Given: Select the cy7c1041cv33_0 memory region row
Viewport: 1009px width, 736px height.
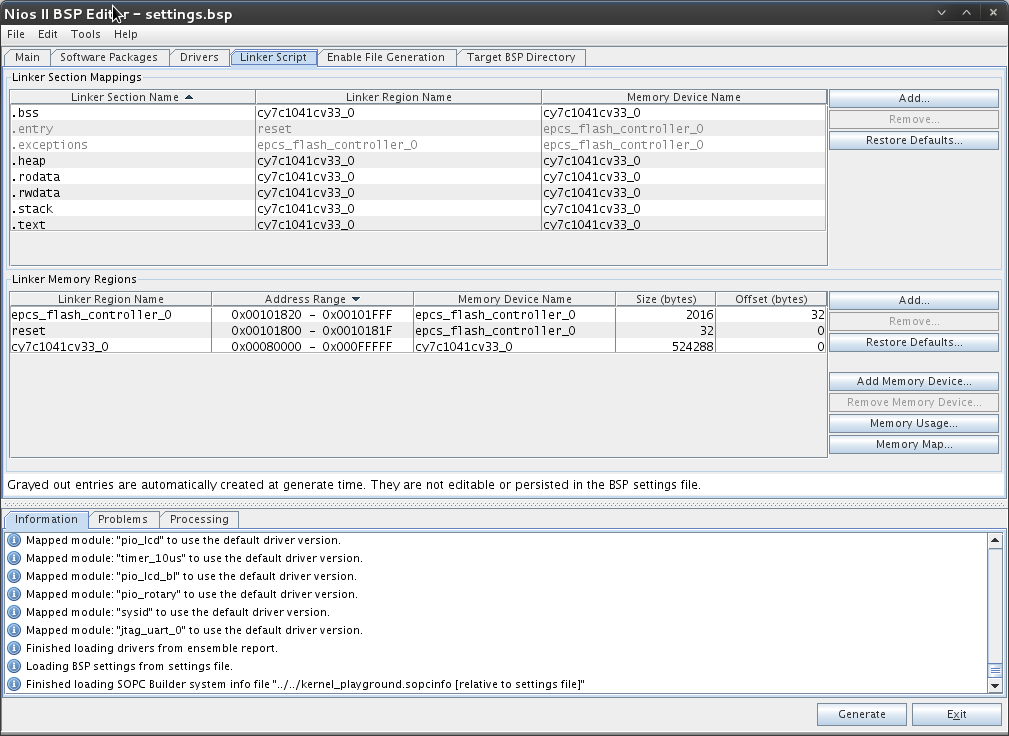Looking at the screenshot, I should click(418, 346).
